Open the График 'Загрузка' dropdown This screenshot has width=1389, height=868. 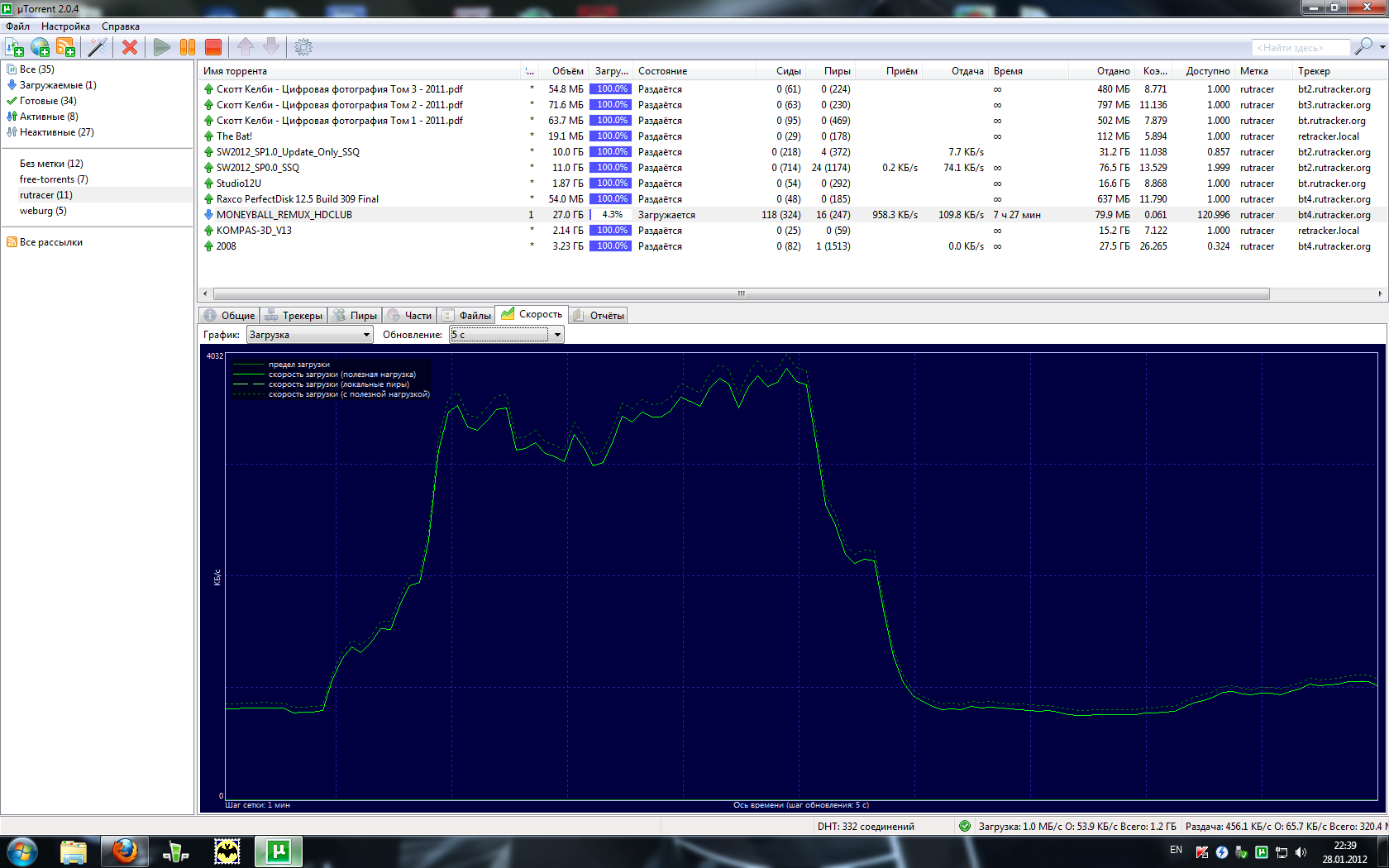(x=310, y=335)
